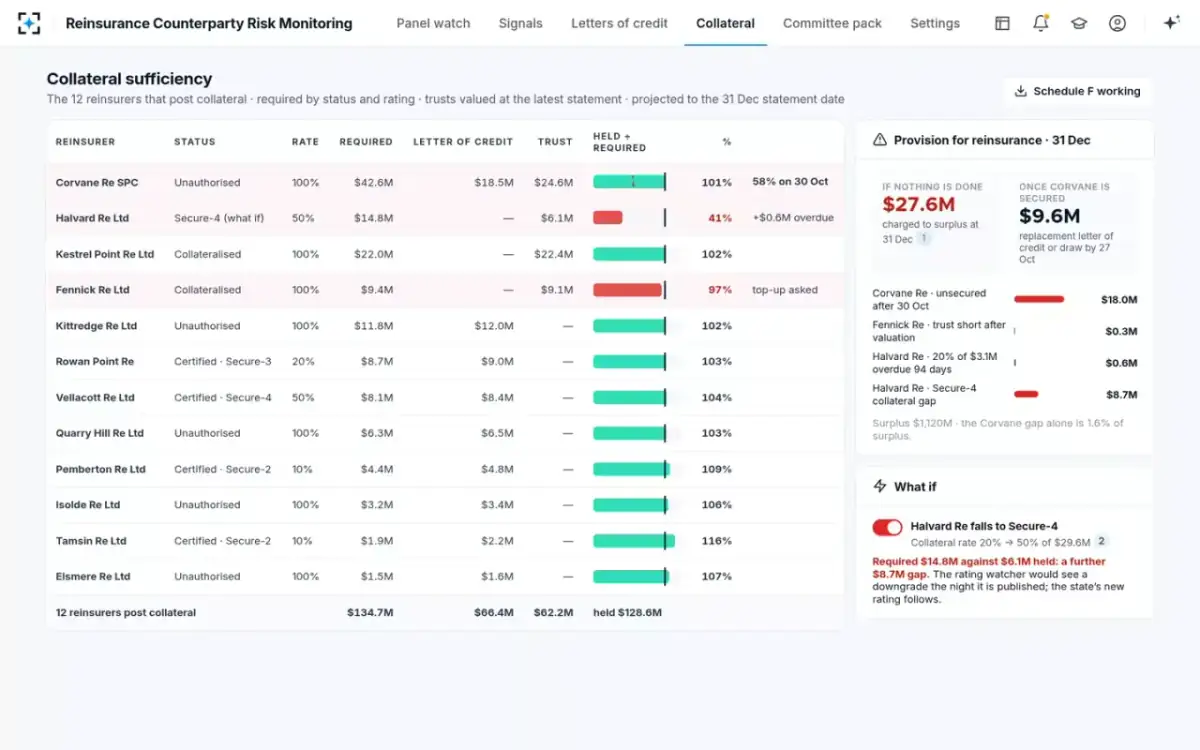Screen dimensions: 1200x750
Task: Click the Status column header
Action: pyautogui.click(x=194, y=142)
